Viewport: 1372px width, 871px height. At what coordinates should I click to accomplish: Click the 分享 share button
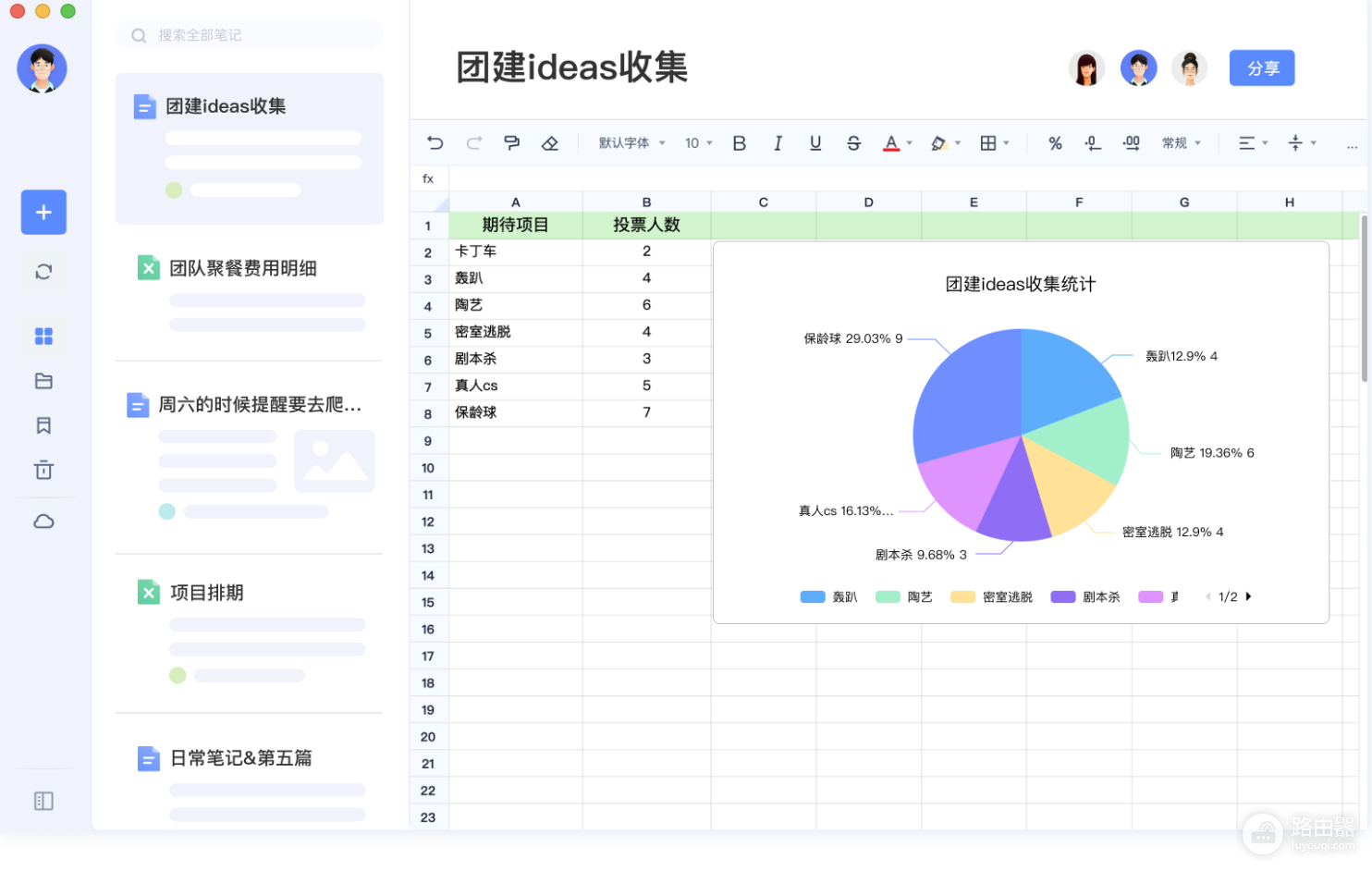[1262, 68]
